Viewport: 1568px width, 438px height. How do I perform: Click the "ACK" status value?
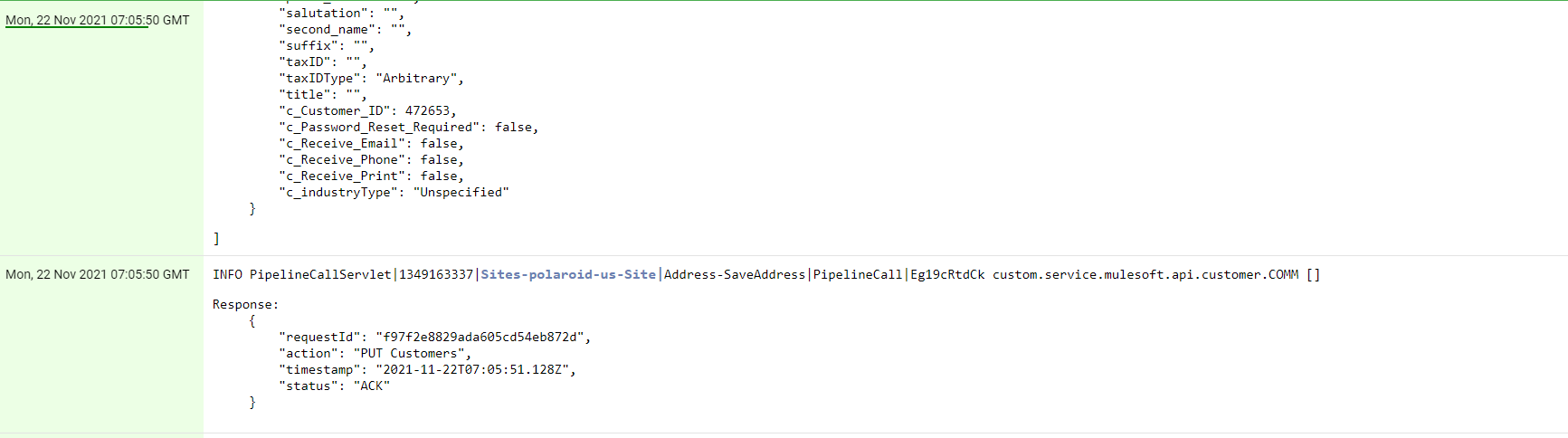(372, 386)
